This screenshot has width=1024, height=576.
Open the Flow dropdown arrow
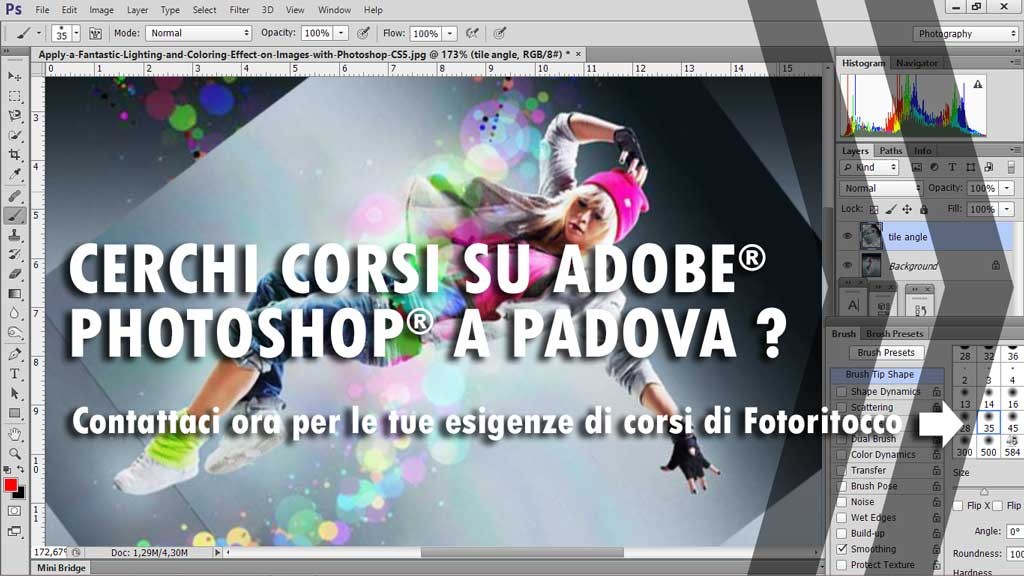pos(449,33)
